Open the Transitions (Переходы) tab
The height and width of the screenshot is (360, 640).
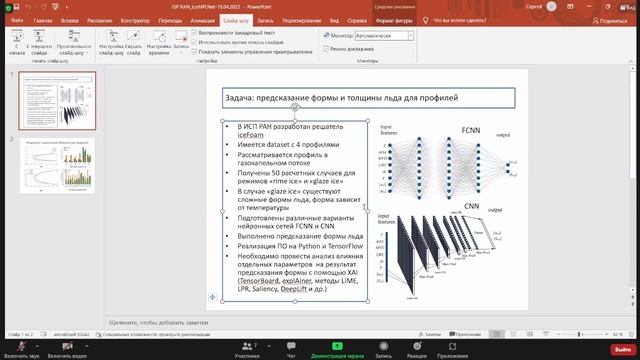(170, 20)
